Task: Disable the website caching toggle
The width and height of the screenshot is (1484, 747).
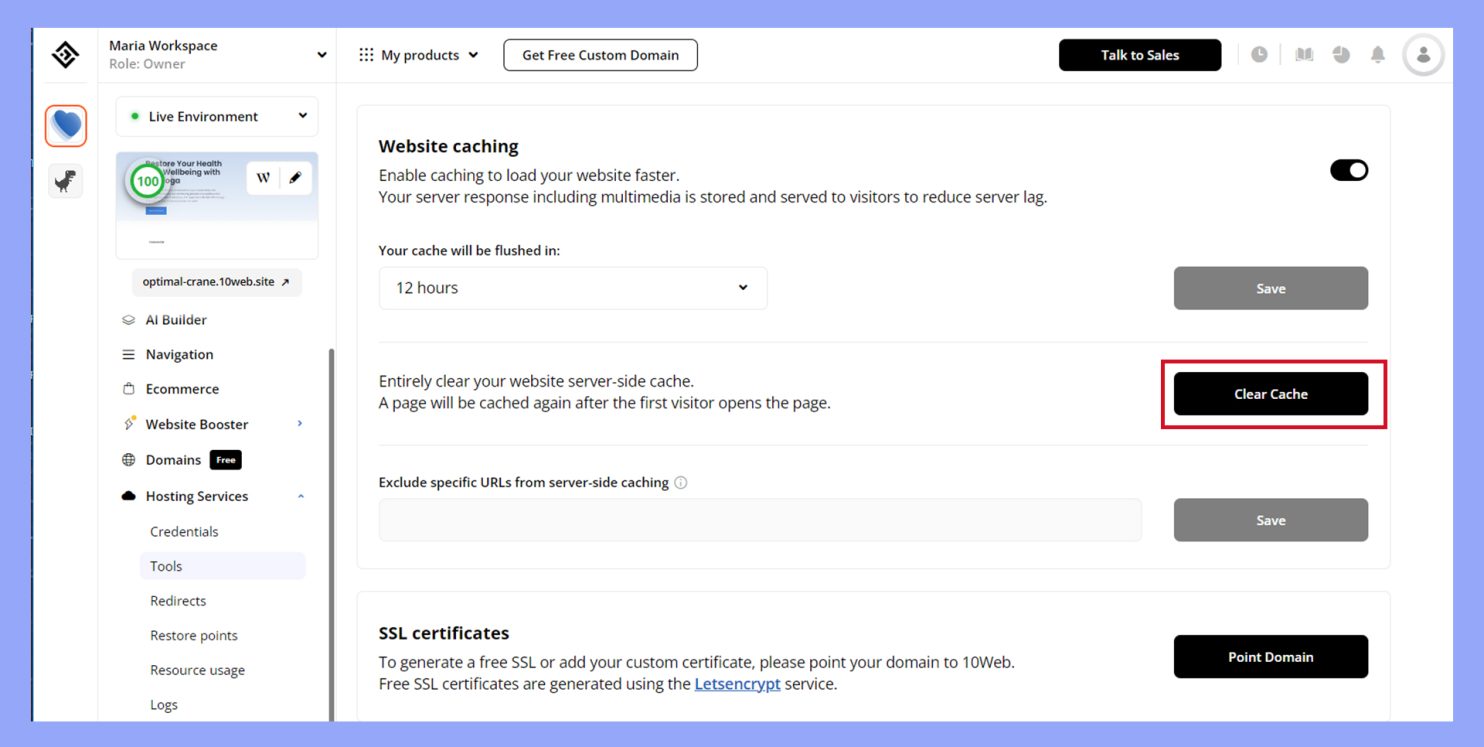Action: point(1348,169)
